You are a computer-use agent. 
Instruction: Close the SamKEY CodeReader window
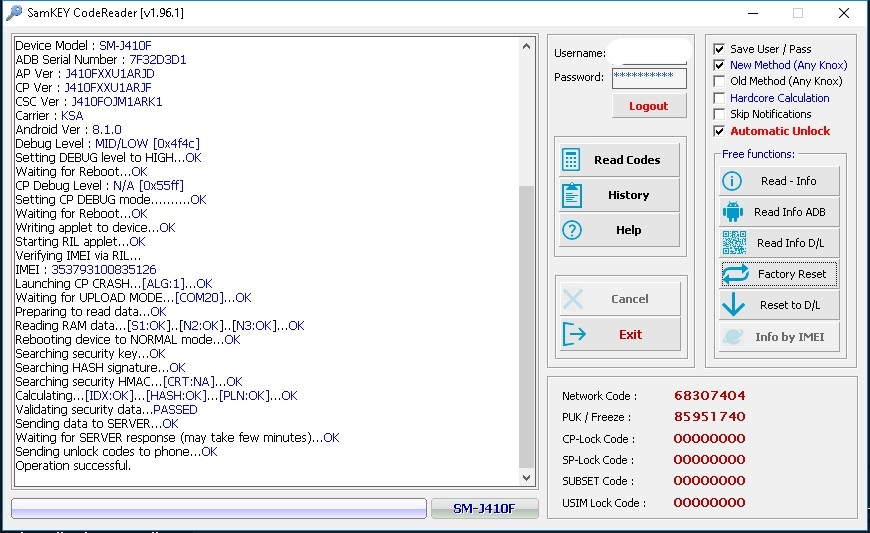click(844, 13)
